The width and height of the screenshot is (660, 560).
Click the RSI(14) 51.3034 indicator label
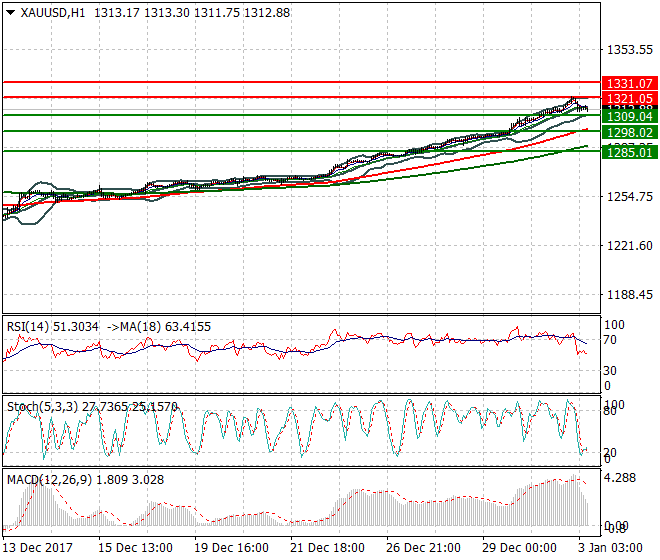click(53, 327)
